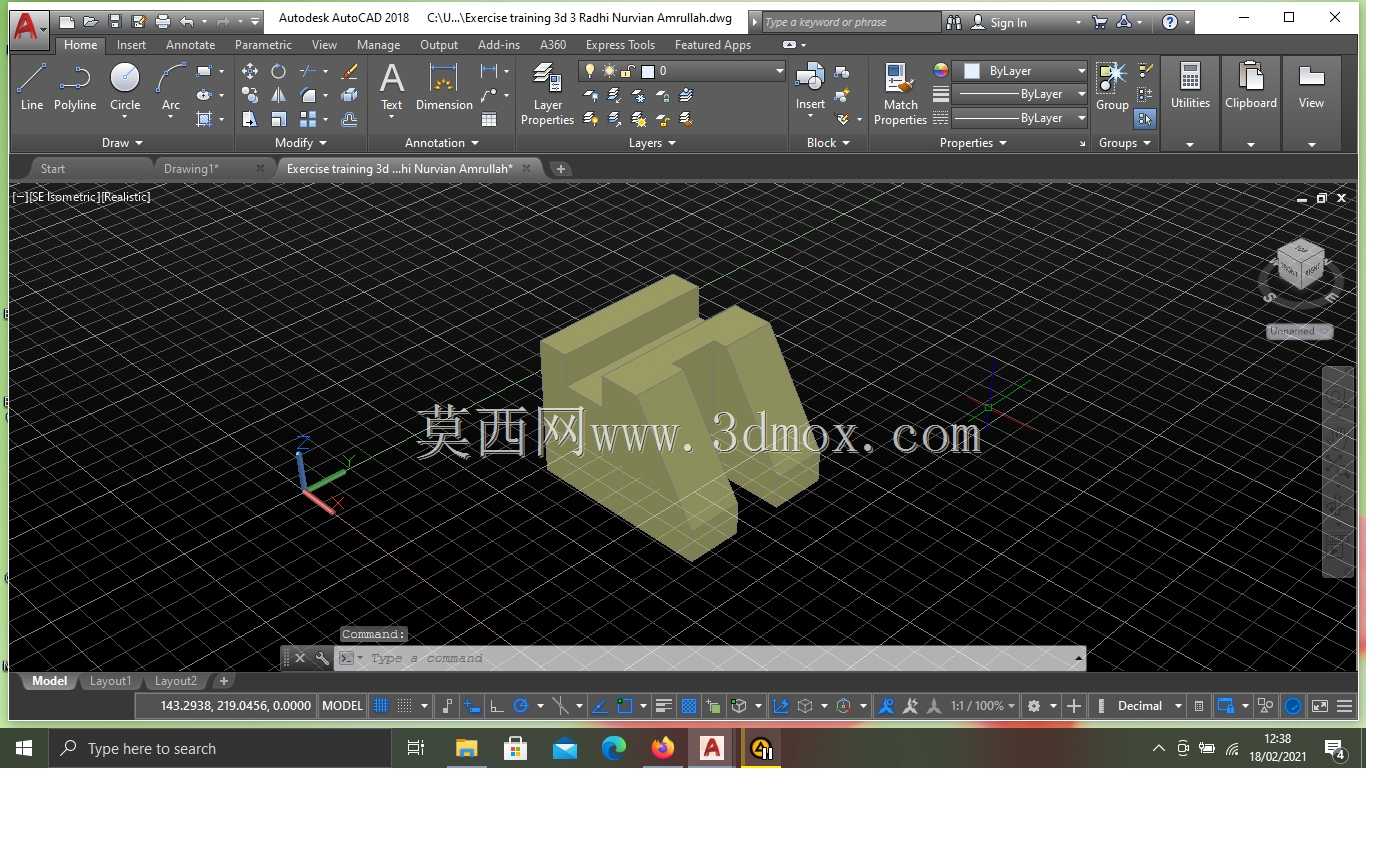
Task: Open Windows Start menu
Action: coord(24,748)
